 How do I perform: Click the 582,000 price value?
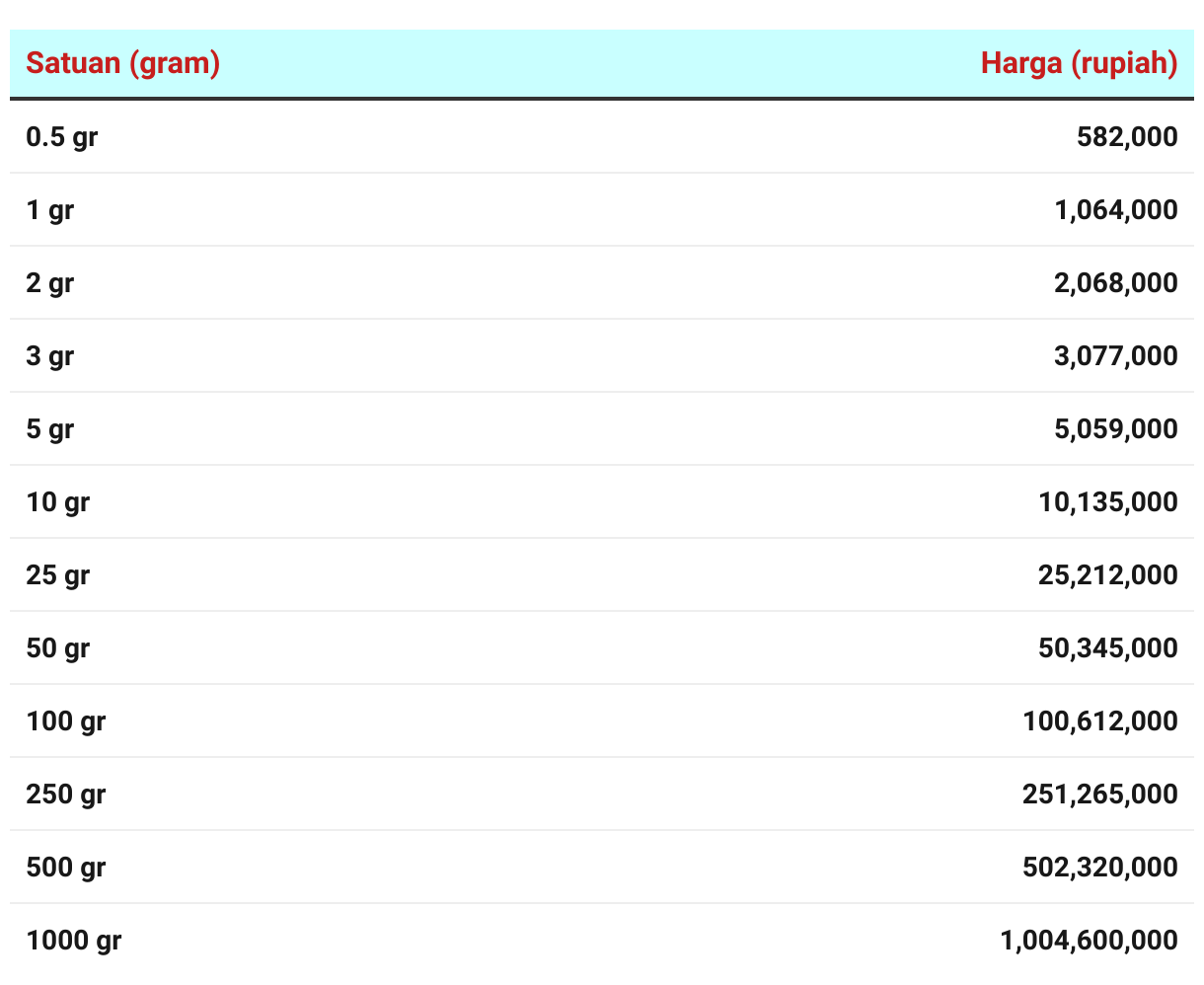point(1127,136)
